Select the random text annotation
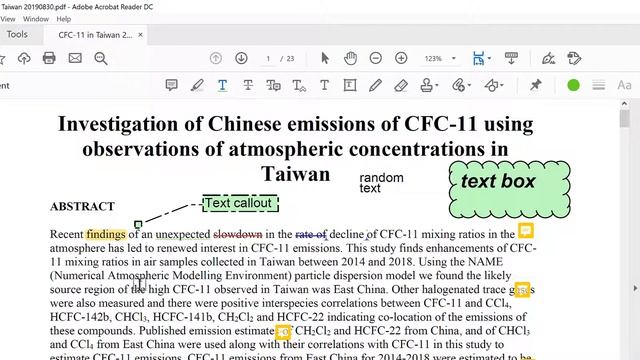 (381, 183)
